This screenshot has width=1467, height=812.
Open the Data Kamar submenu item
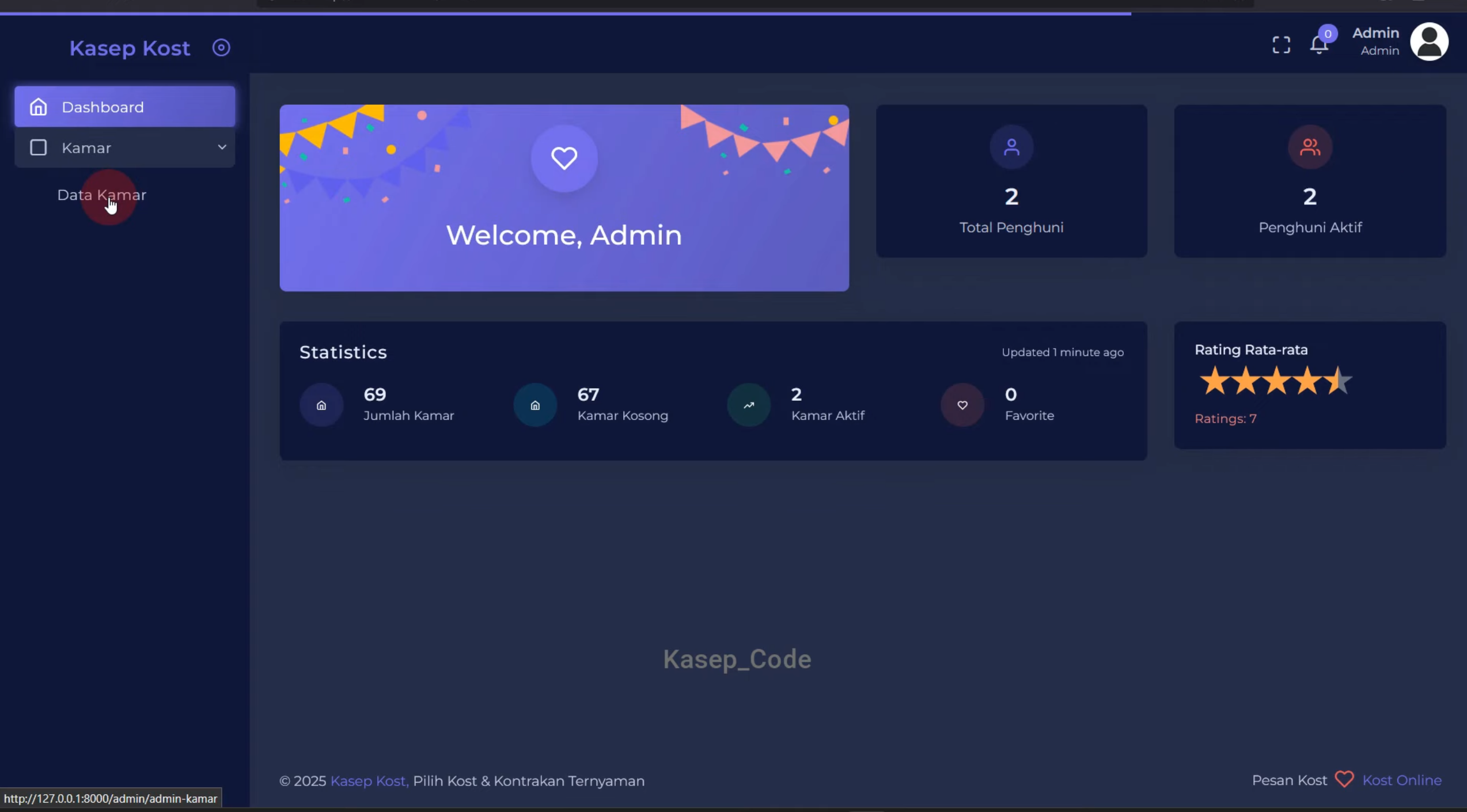point(101,195)
